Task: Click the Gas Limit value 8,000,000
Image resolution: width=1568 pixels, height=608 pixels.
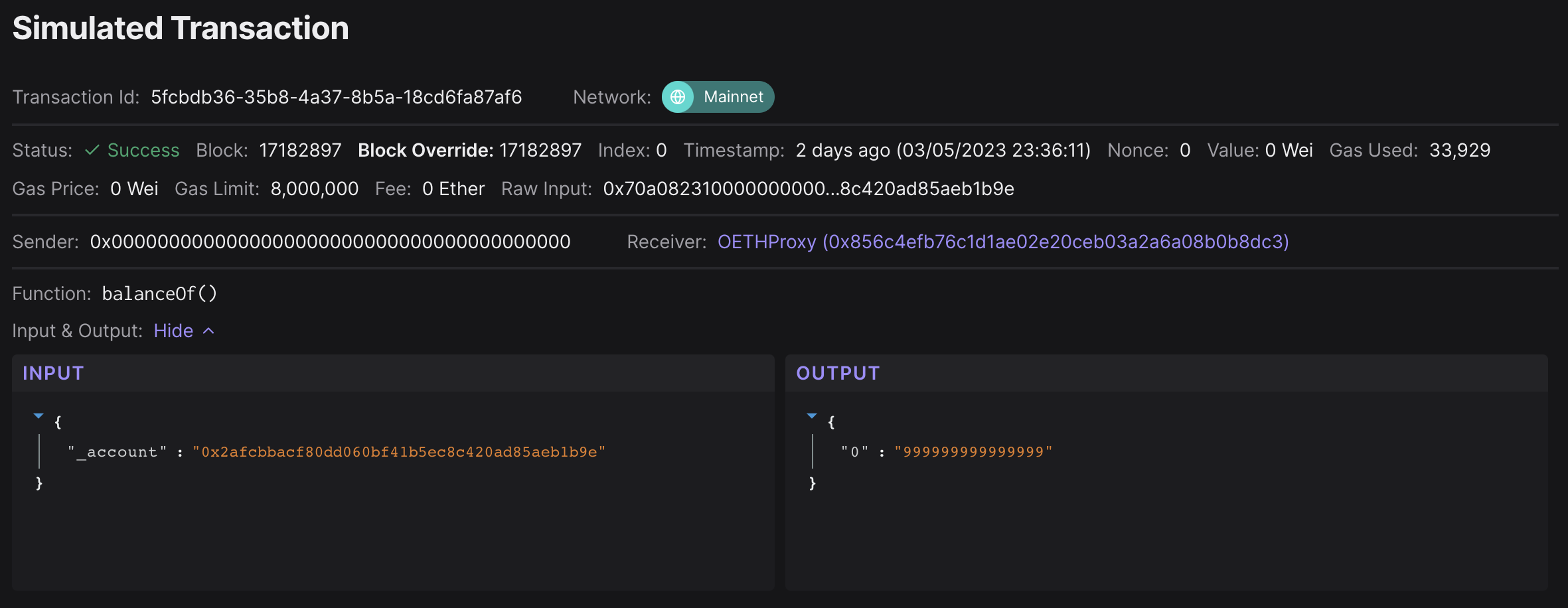Action: click(315, 189)
